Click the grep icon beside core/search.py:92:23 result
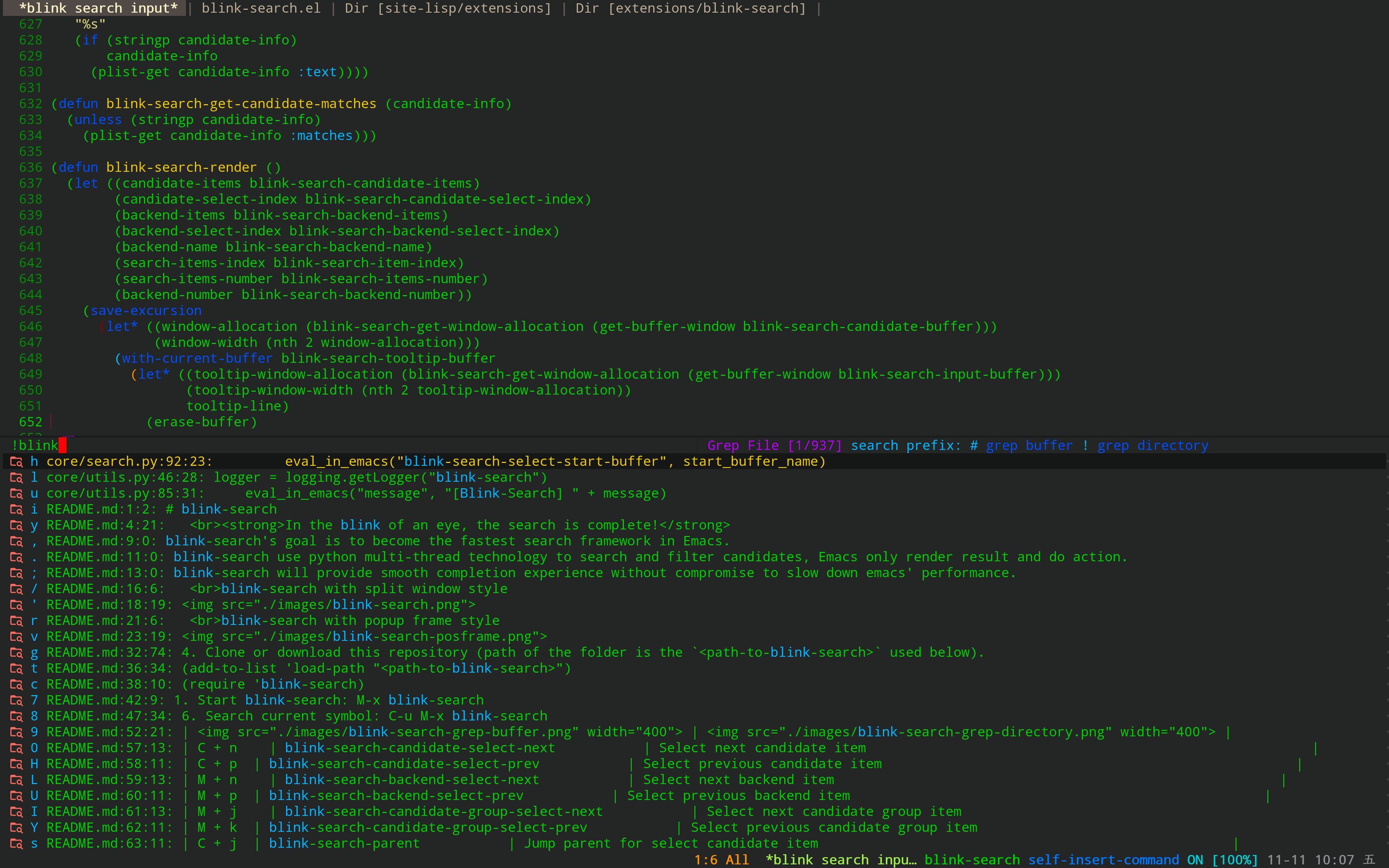Viewport: 1389px width, 868px height. click(16, 461)
